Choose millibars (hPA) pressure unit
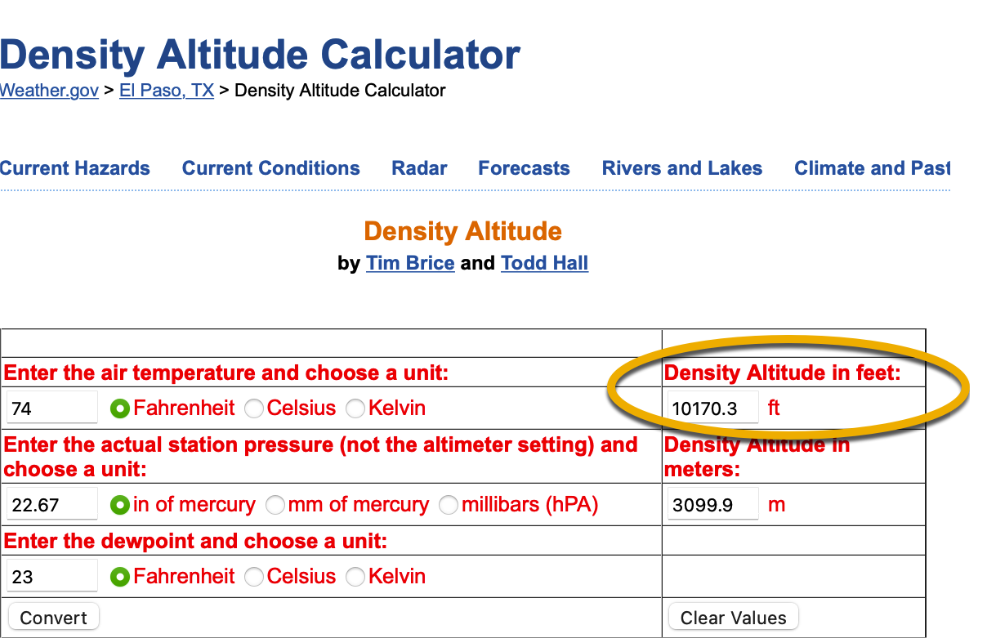The width and height of the screenshot is (997, 638). click(x=449, y=505)
